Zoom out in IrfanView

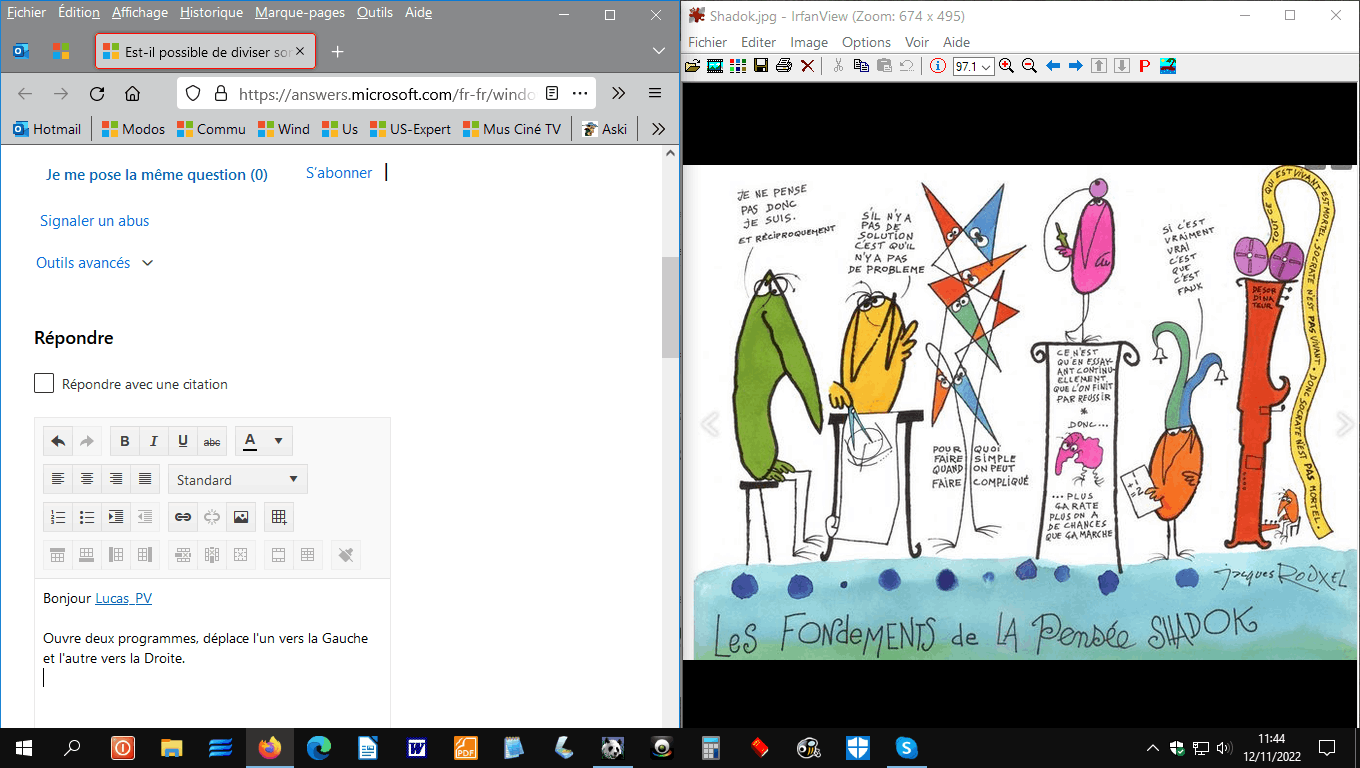[x=1029, y=66]
